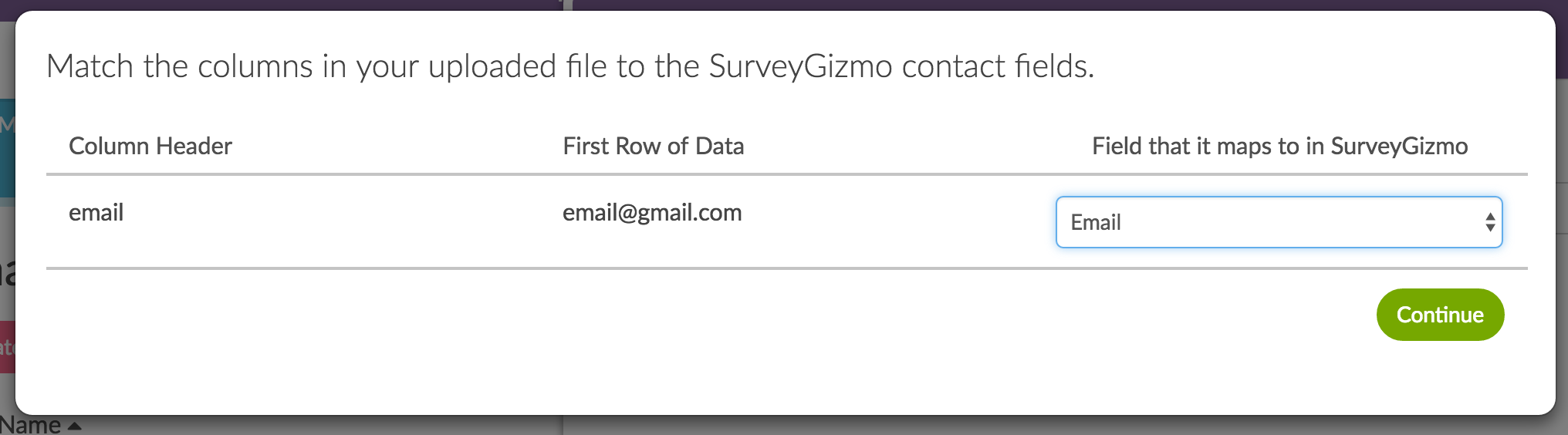This screenshot has width=1568, height=435.
Task: Click the up-down arrows on the Email select
Action: [x=1490, y=222]
